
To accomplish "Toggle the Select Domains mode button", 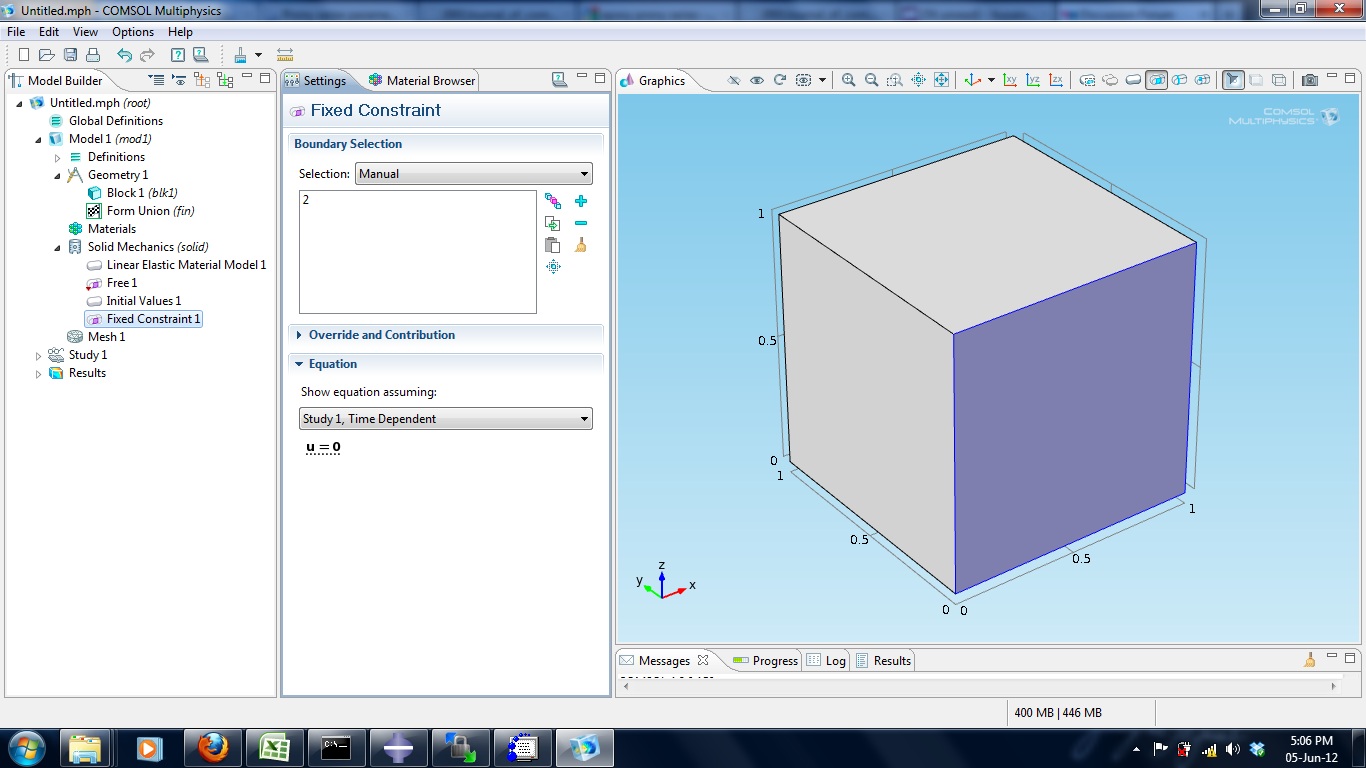I will coord(1134,80).
